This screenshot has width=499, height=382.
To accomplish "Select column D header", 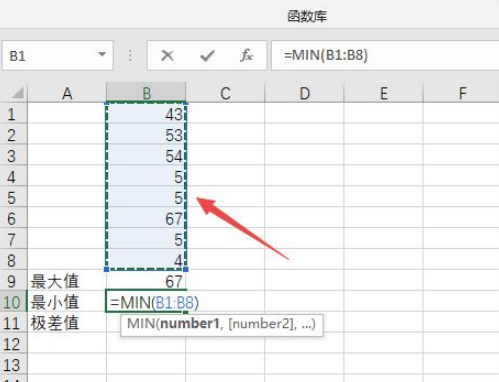I will pos(304,93).
